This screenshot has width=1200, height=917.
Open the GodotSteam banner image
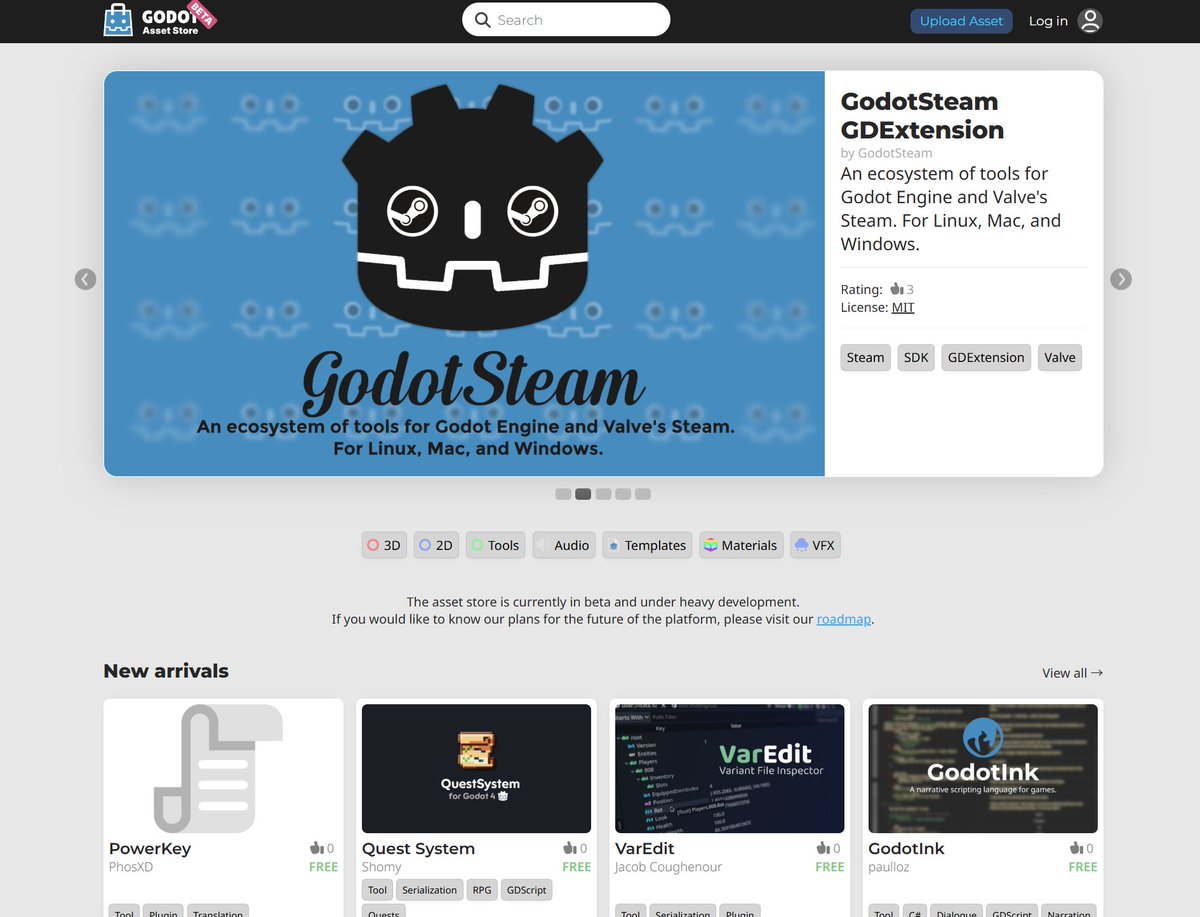[464, 273]
